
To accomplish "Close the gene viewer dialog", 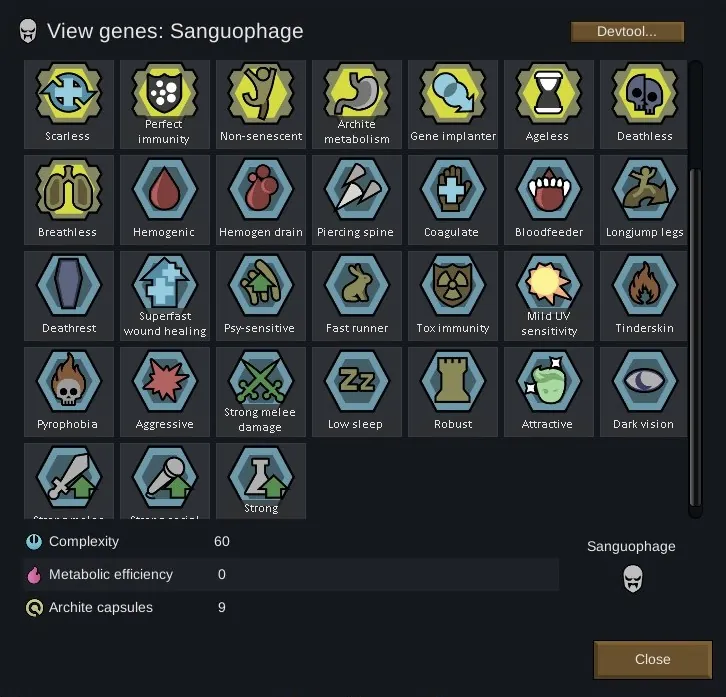I will click(x=652, y=659).
